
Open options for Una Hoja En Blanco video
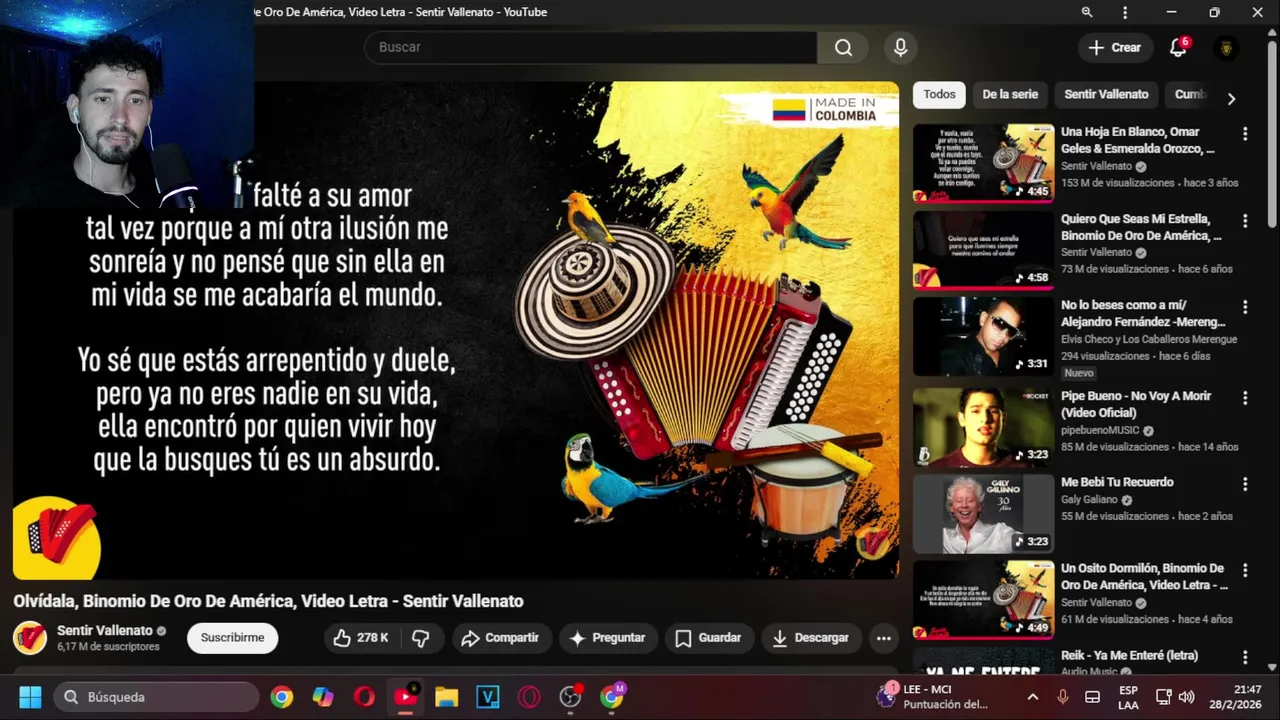(1245, 134)
